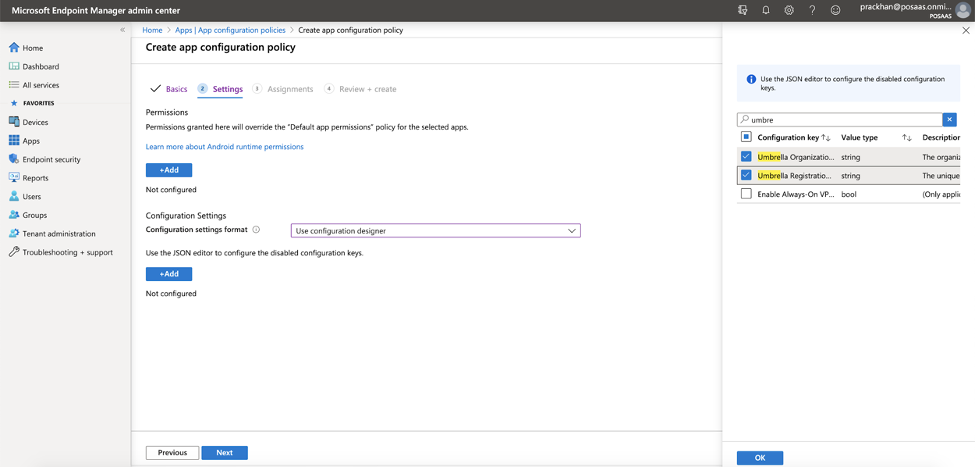This screenshot has width=977, height=468.
Task: Open the portal settings gear icon
Action: (789, 10)
